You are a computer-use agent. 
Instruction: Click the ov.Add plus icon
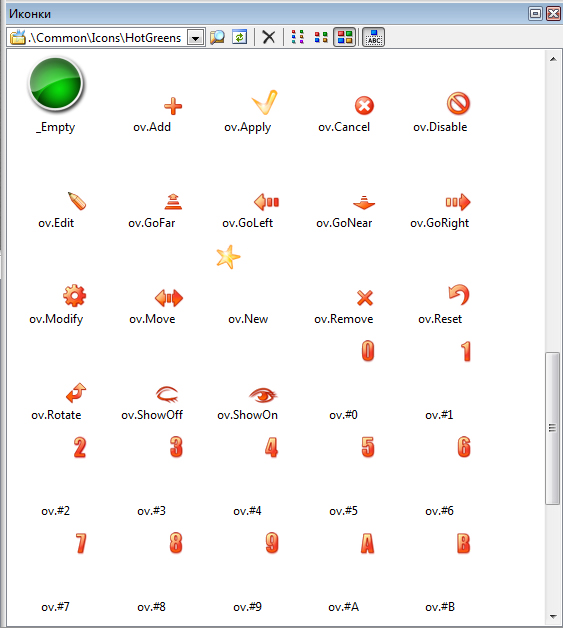click(x=173, y=106)
